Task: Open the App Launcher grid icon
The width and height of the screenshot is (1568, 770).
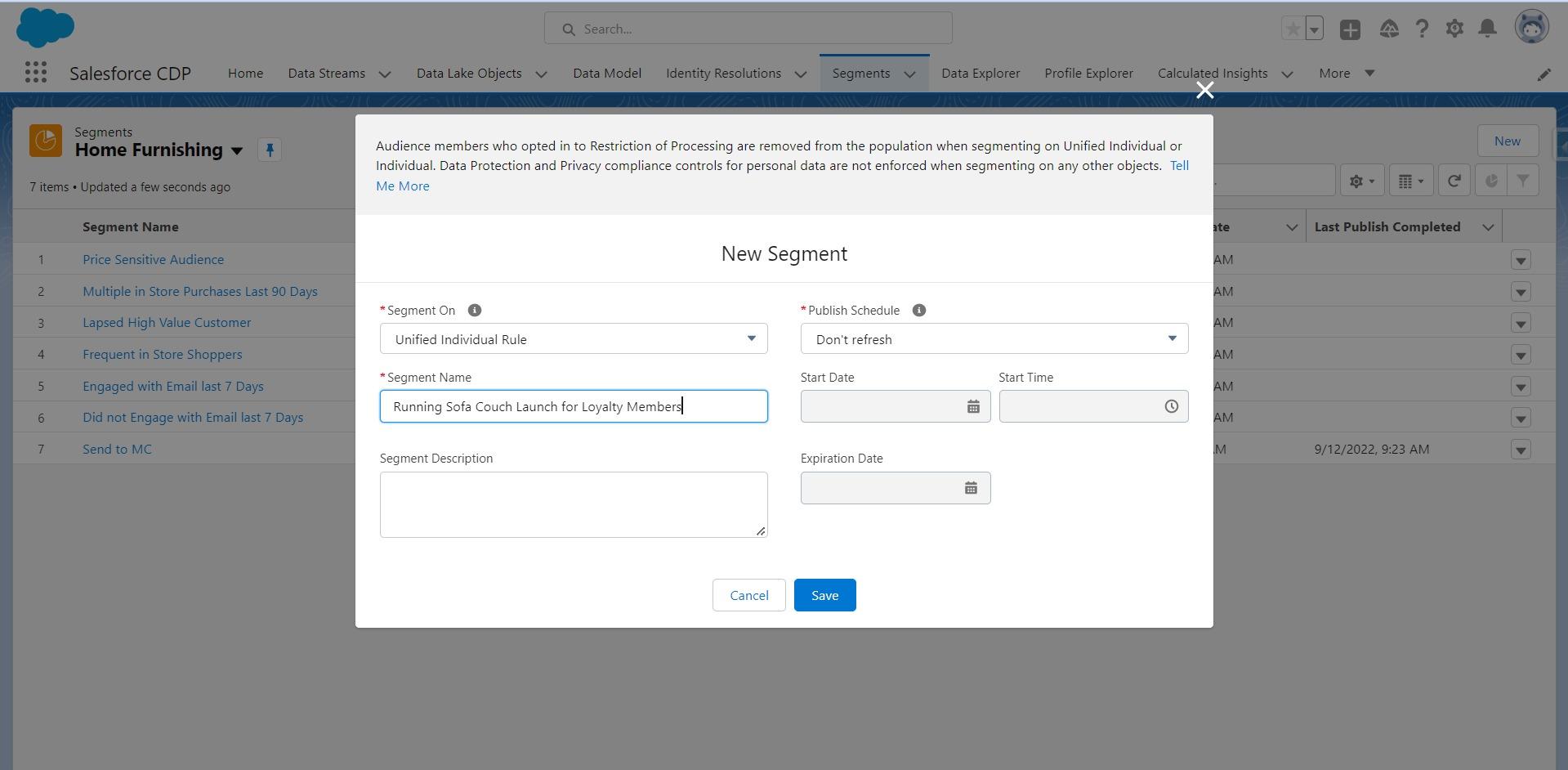Action: pos(35,73)
